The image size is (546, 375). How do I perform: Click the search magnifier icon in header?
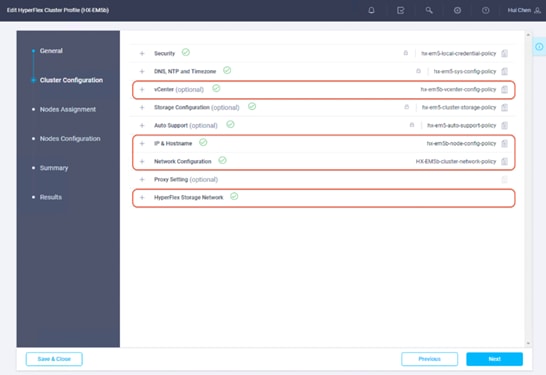[429, 10]
